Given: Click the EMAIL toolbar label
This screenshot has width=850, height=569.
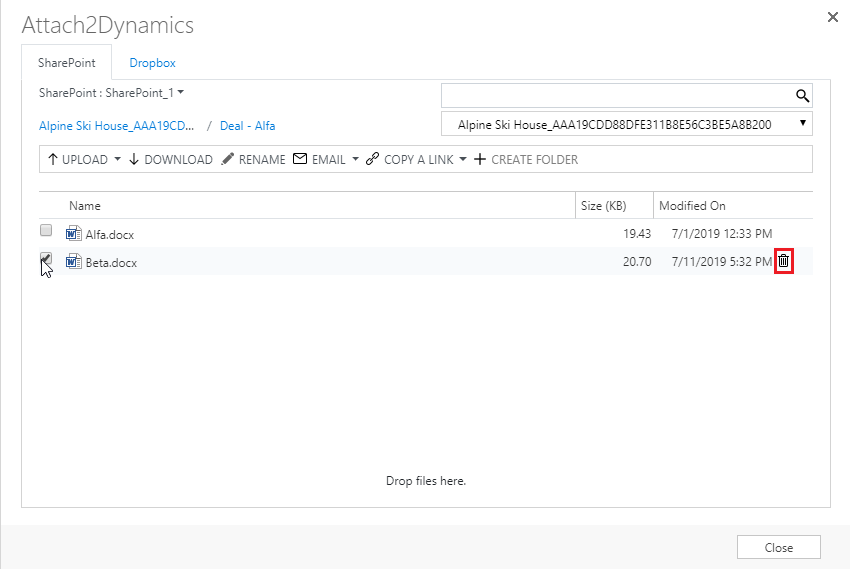Looking at the screenshot, I should pos(329,160).
